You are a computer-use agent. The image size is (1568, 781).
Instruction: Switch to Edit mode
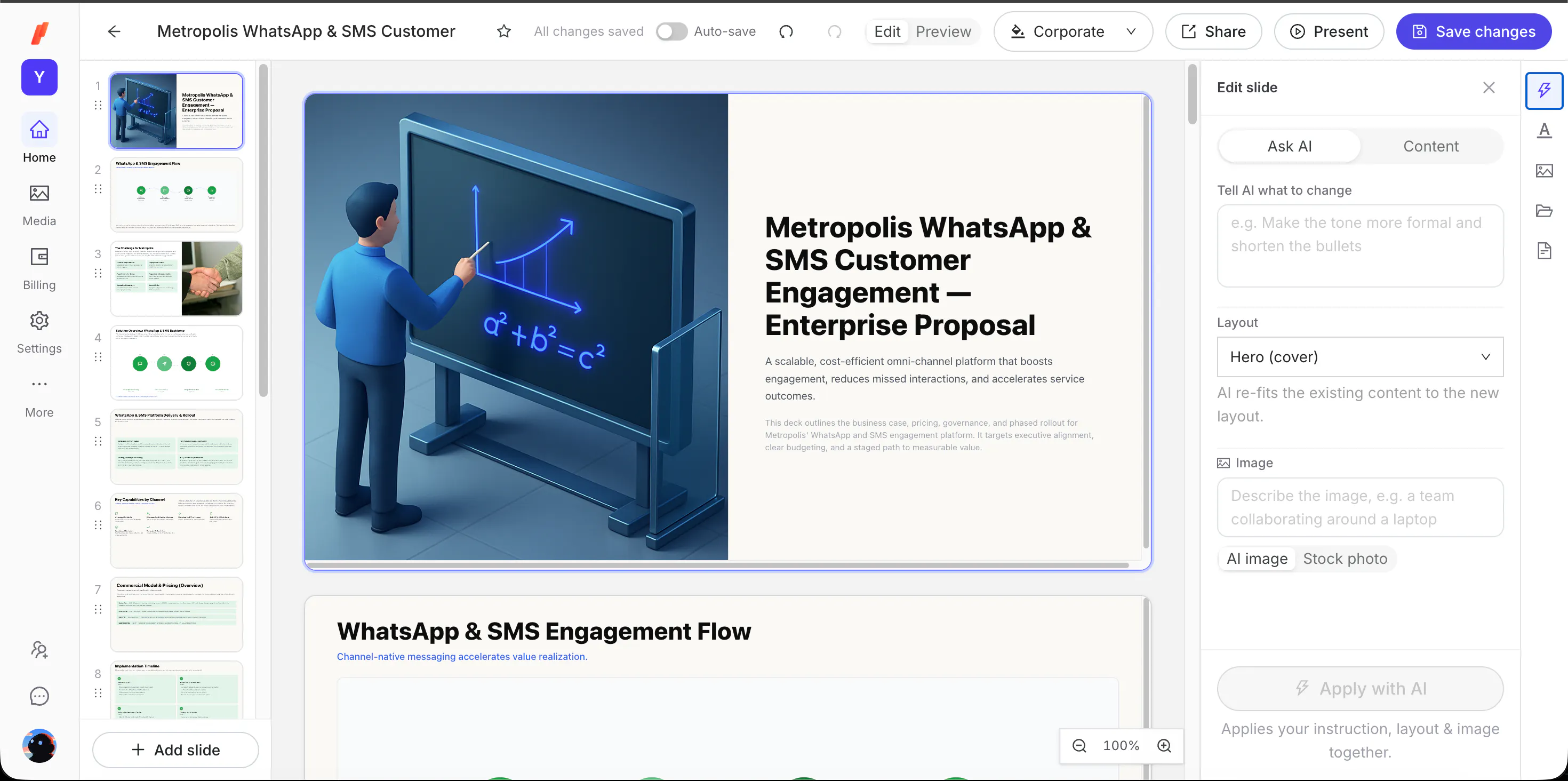(x=887, y=31)
